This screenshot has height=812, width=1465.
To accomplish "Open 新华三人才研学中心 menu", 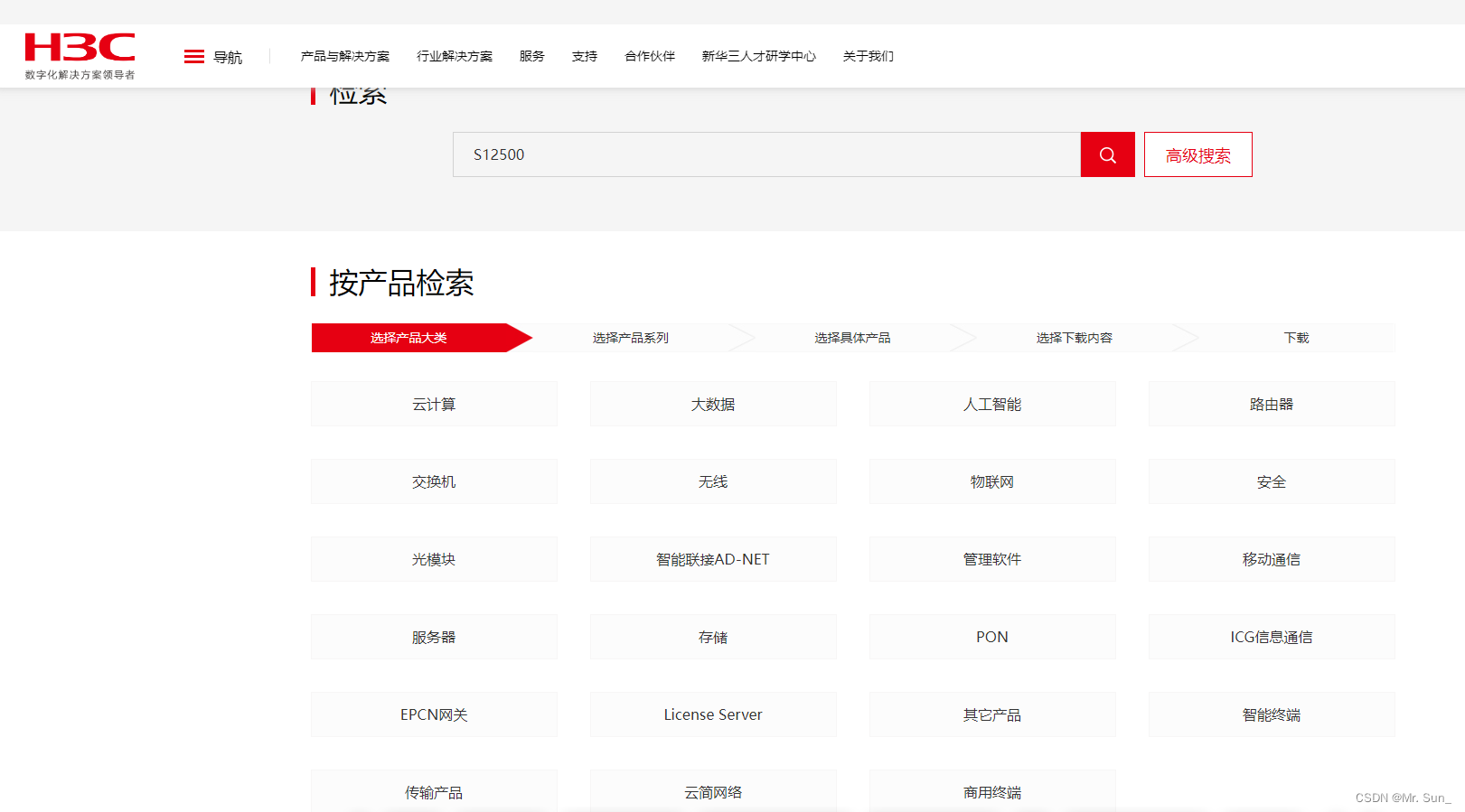I will coord(759,56).
